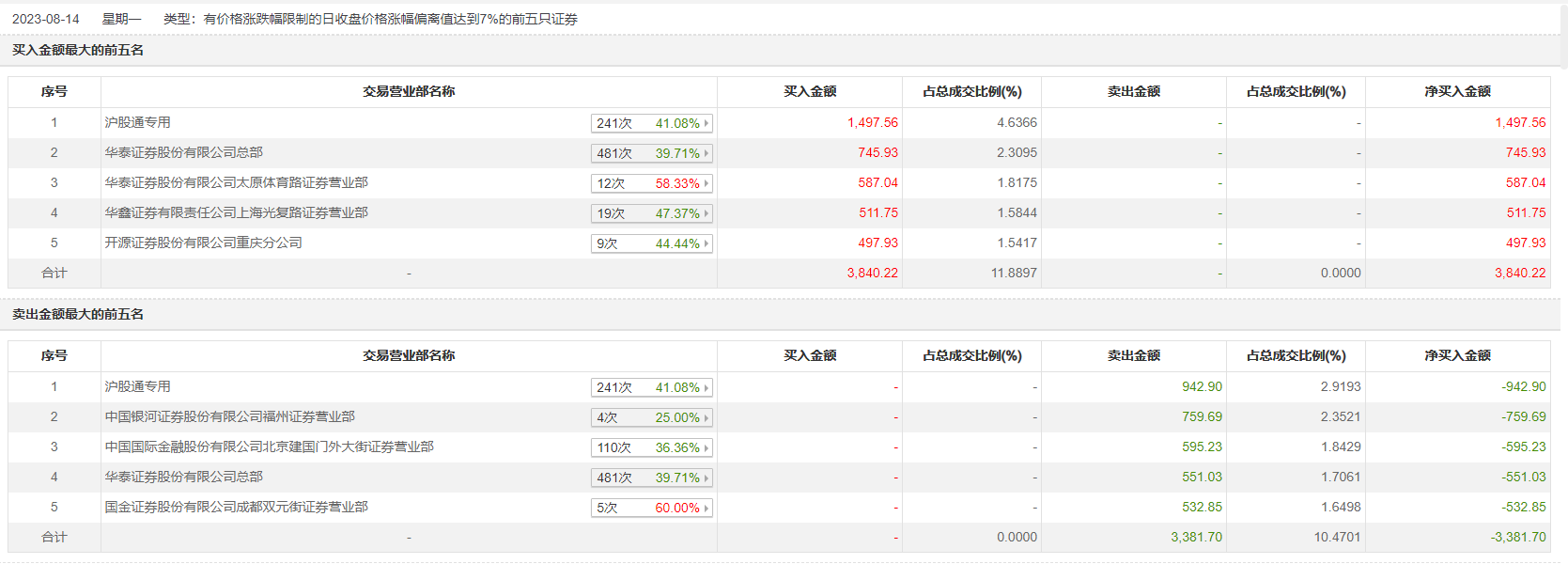Open 中国银河证券股份有限公司福州证券营业部 link
Image resolution: width=1568 pixels, height=564 pixels.
click(229, 416)
